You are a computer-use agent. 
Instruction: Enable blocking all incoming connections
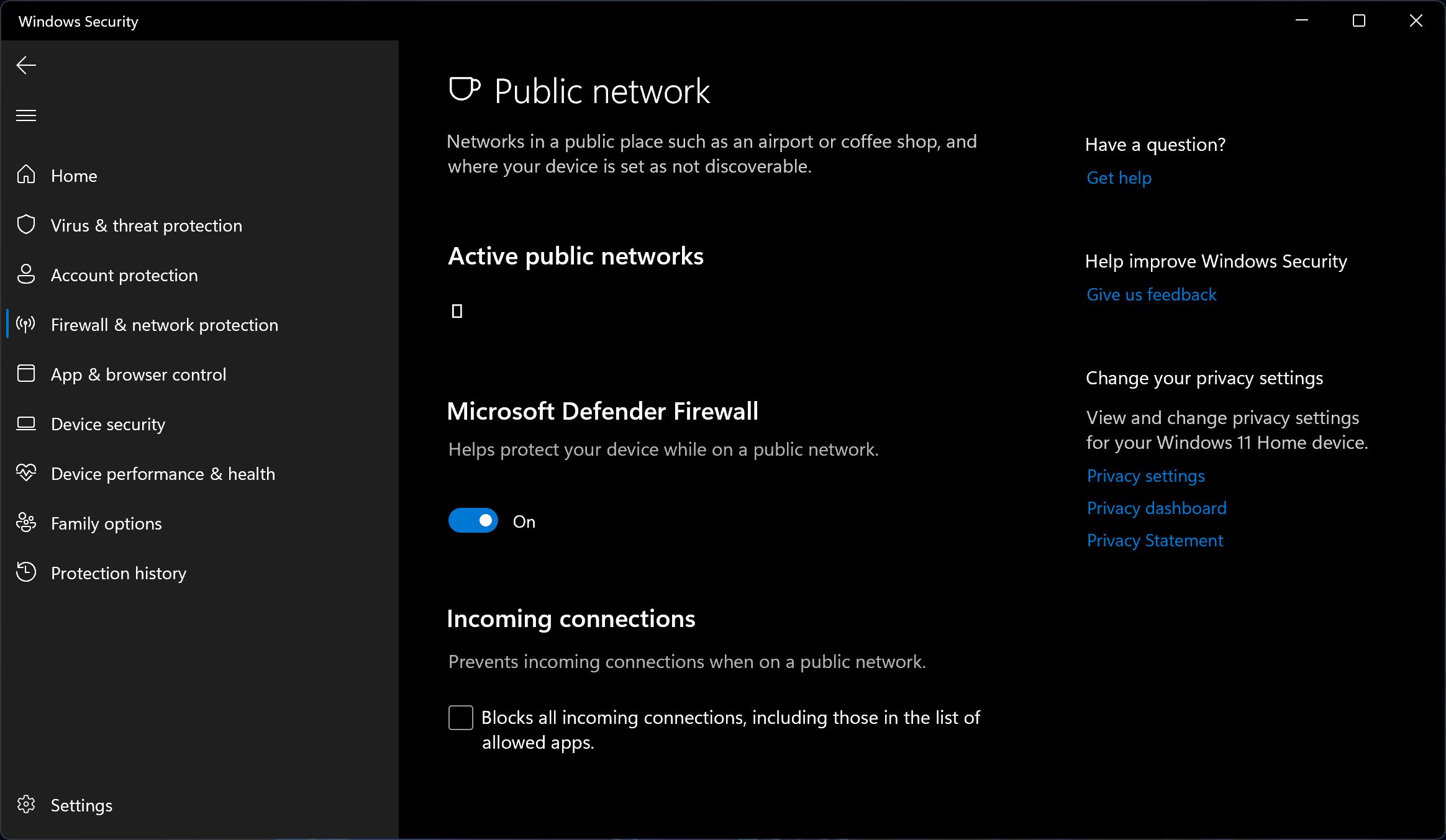pyautogui.click(x=460, y=718)
